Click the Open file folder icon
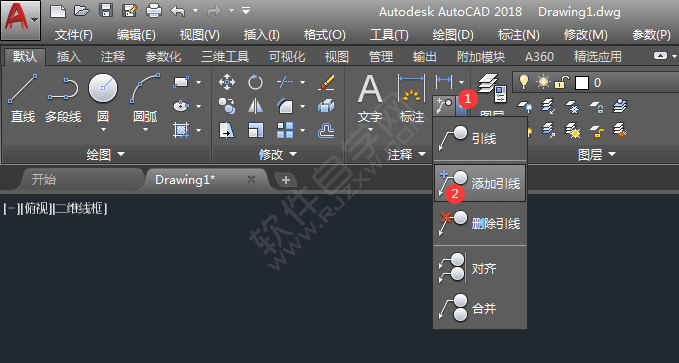The image size is (679, 363). click(81, 11)
